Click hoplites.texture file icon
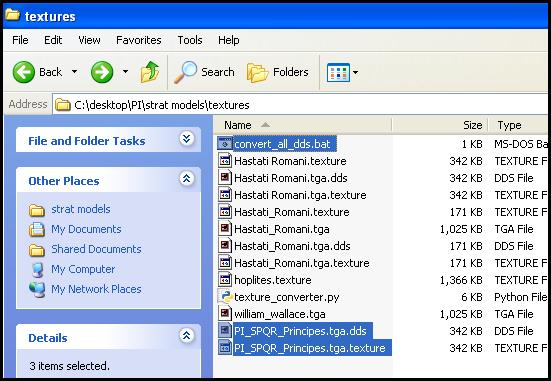The image size is (551, 381). coord(225,279)
